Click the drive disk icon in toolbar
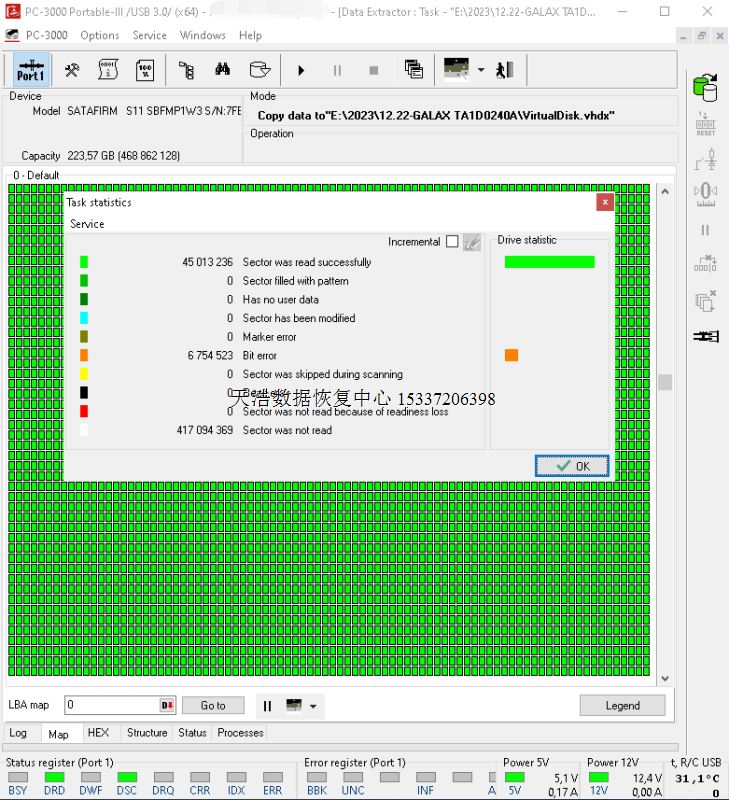The image size is (729, 800). pos(259,70)
